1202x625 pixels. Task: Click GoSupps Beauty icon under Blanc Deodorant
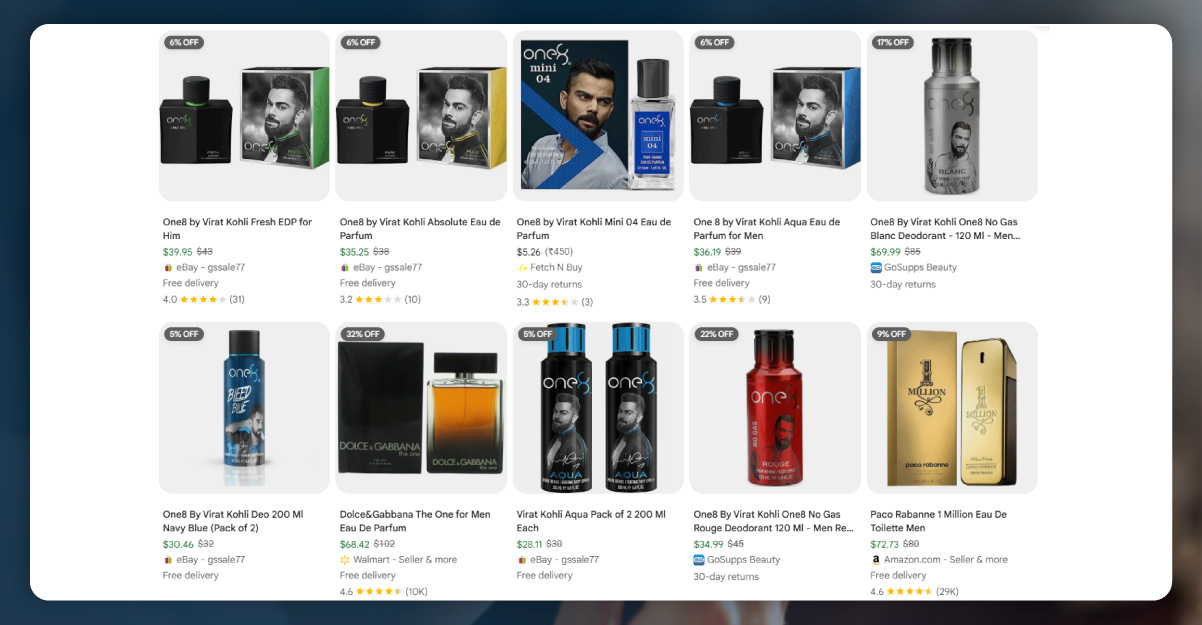pyautogui.click(x=876, y=268)
